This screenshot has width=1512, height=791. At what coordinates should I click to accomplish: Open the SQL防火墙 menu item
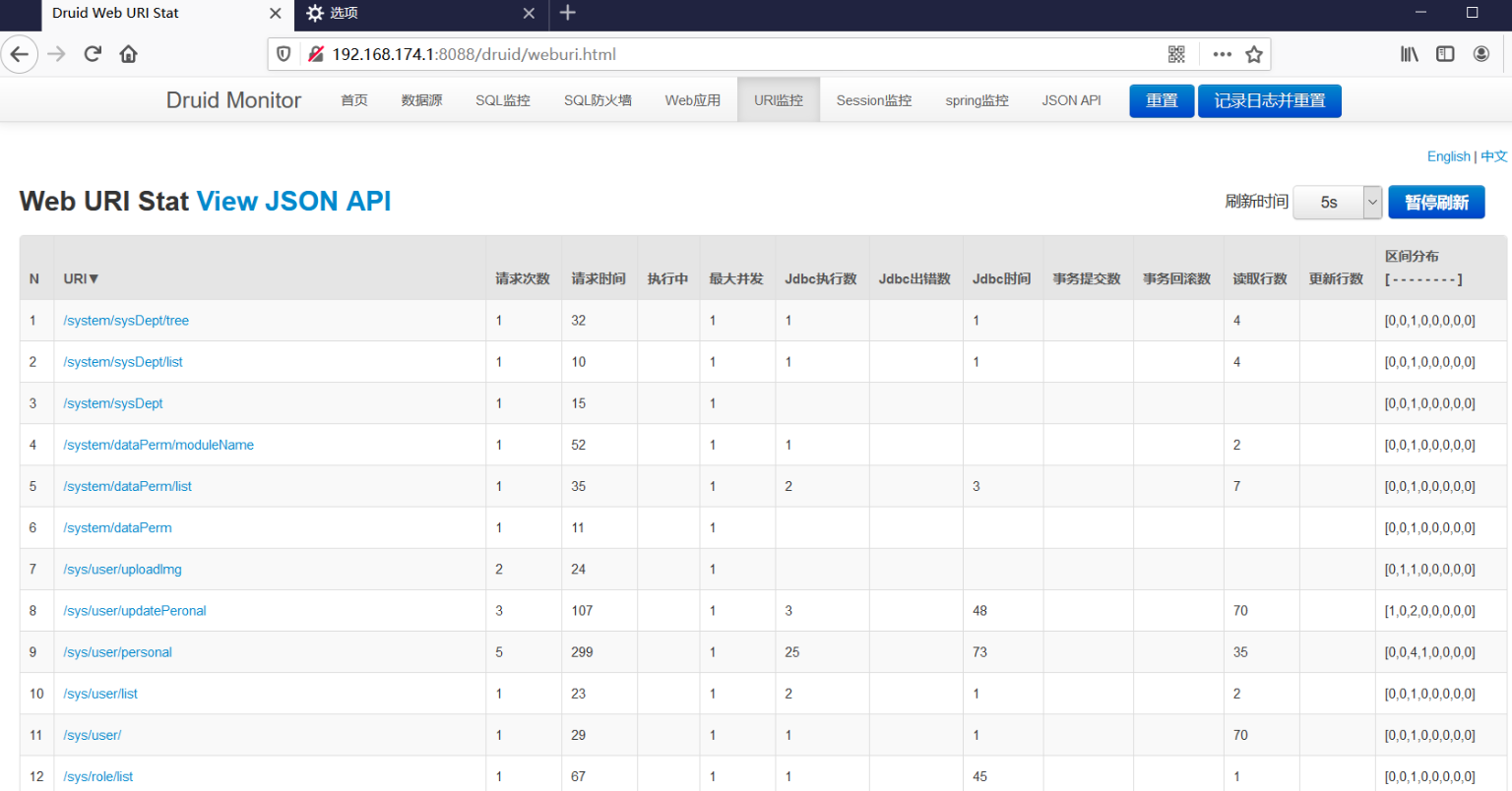coord(598,100)
